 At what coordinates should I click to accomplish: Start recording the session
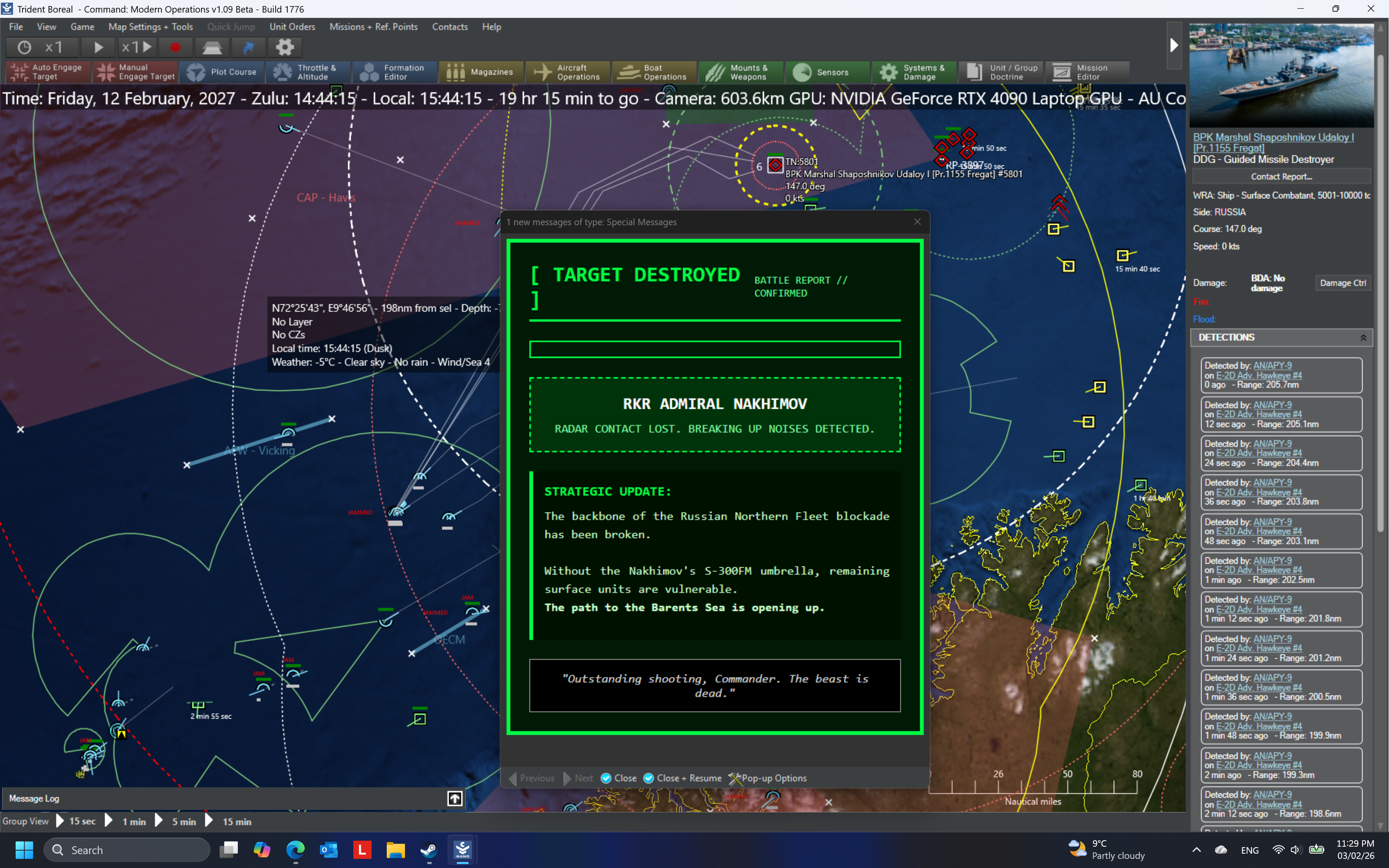coord(175,47)
